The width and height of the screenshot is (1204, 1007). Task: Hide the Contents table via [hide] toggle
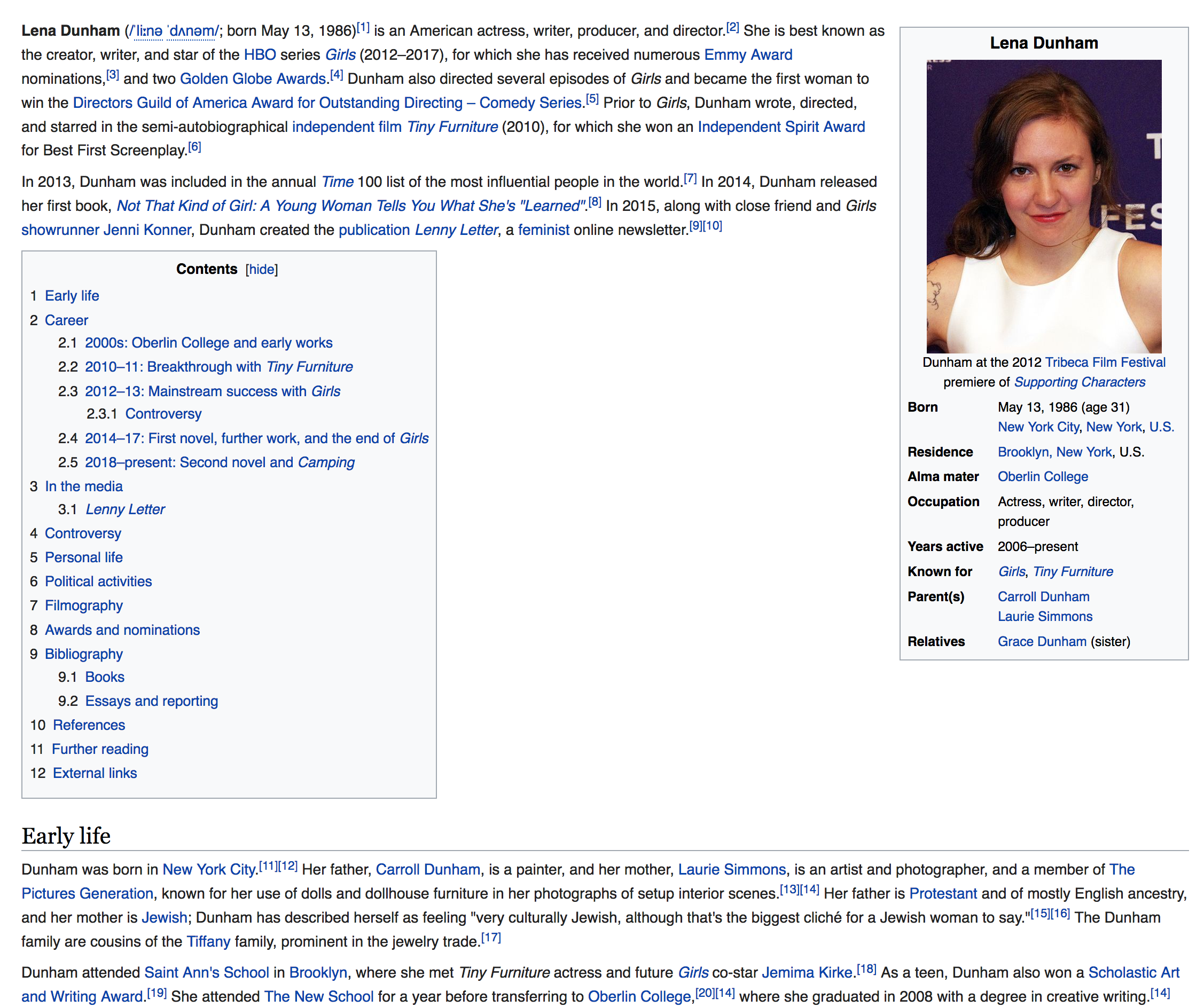tap(261, 270)
